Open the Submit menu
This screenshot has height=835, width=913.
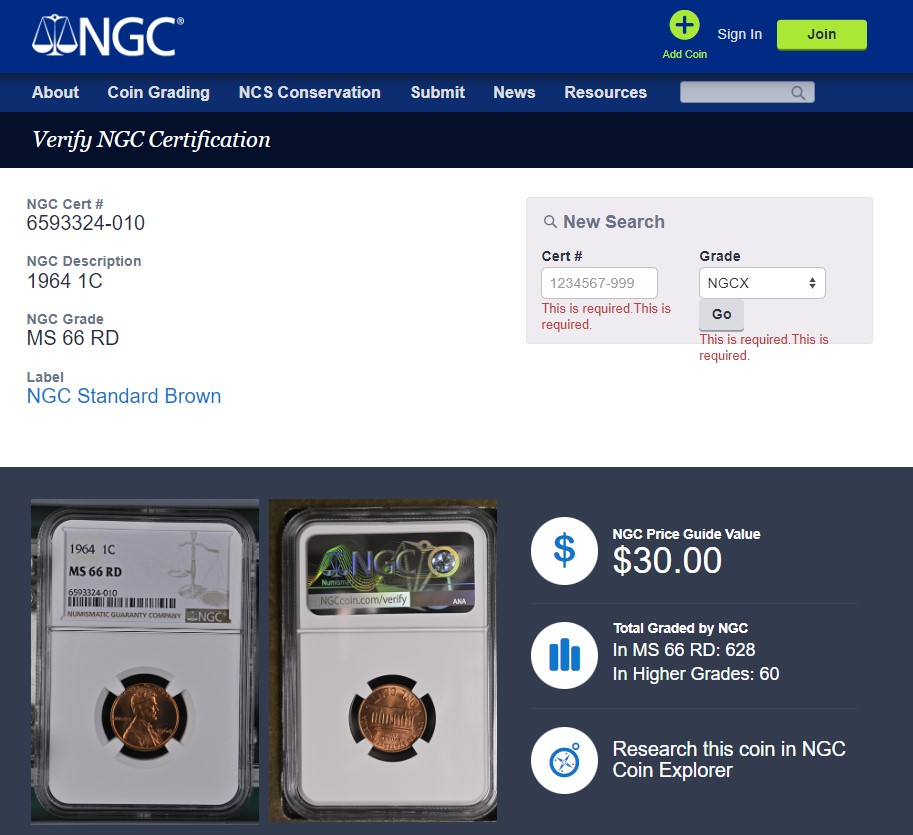point(437,92)
